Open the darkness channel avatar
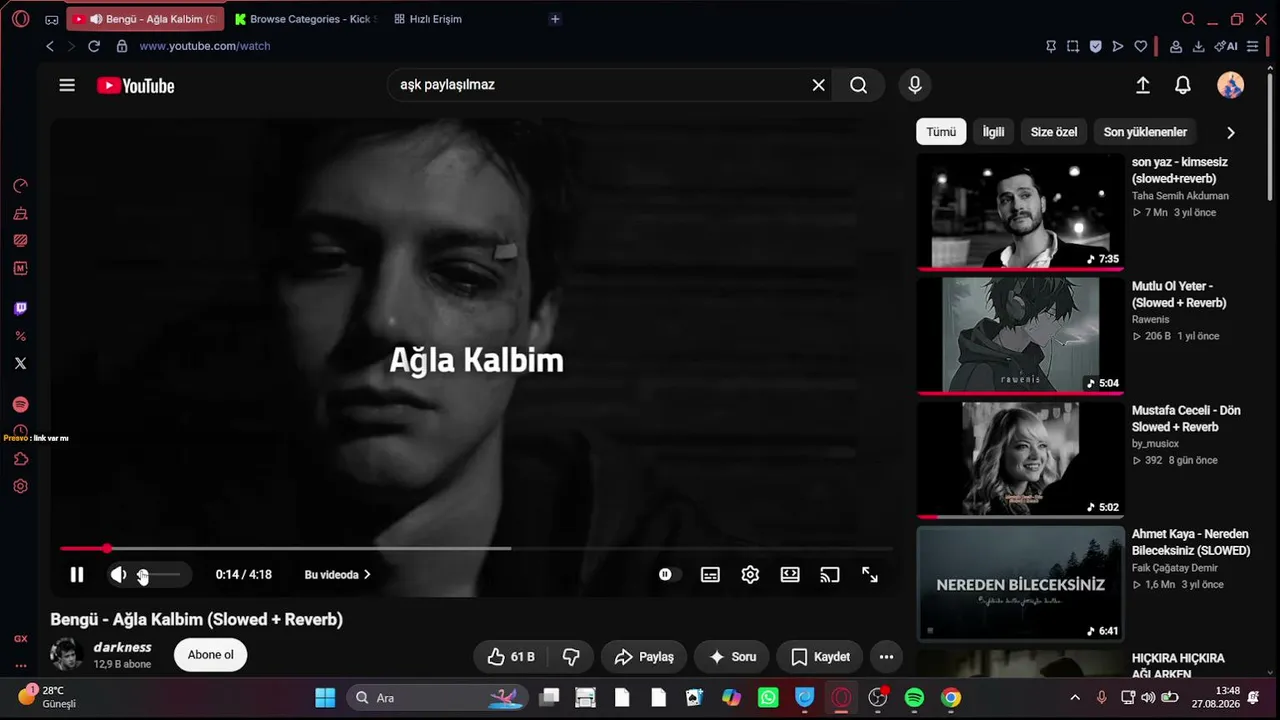Image resolution: width=1280 pixels, height=720 pixels. [67, 655]
